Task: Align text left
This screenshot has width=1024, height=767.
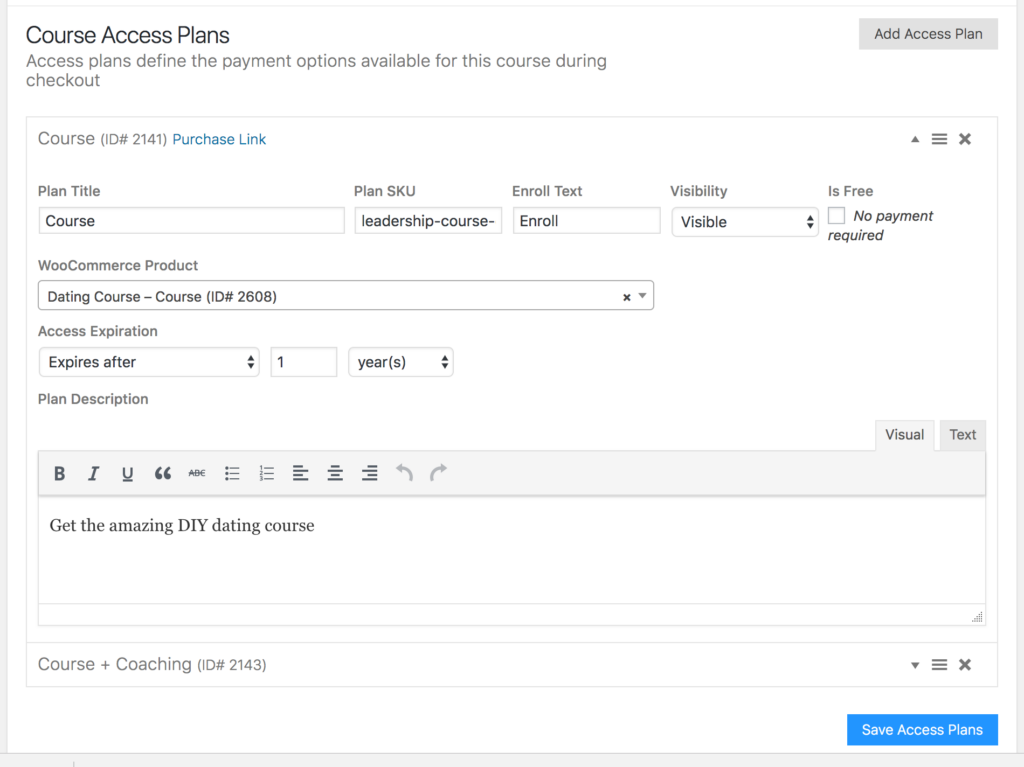Action: (300, 473)
